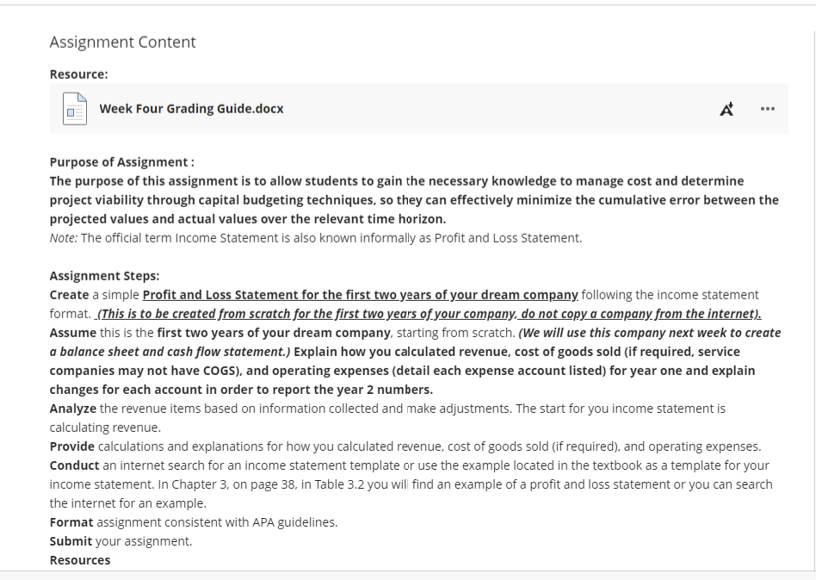Click the bold word 'Analyze'
This screenshot has width=816, height=580.
pyautogui.click(x=73, y=409)
